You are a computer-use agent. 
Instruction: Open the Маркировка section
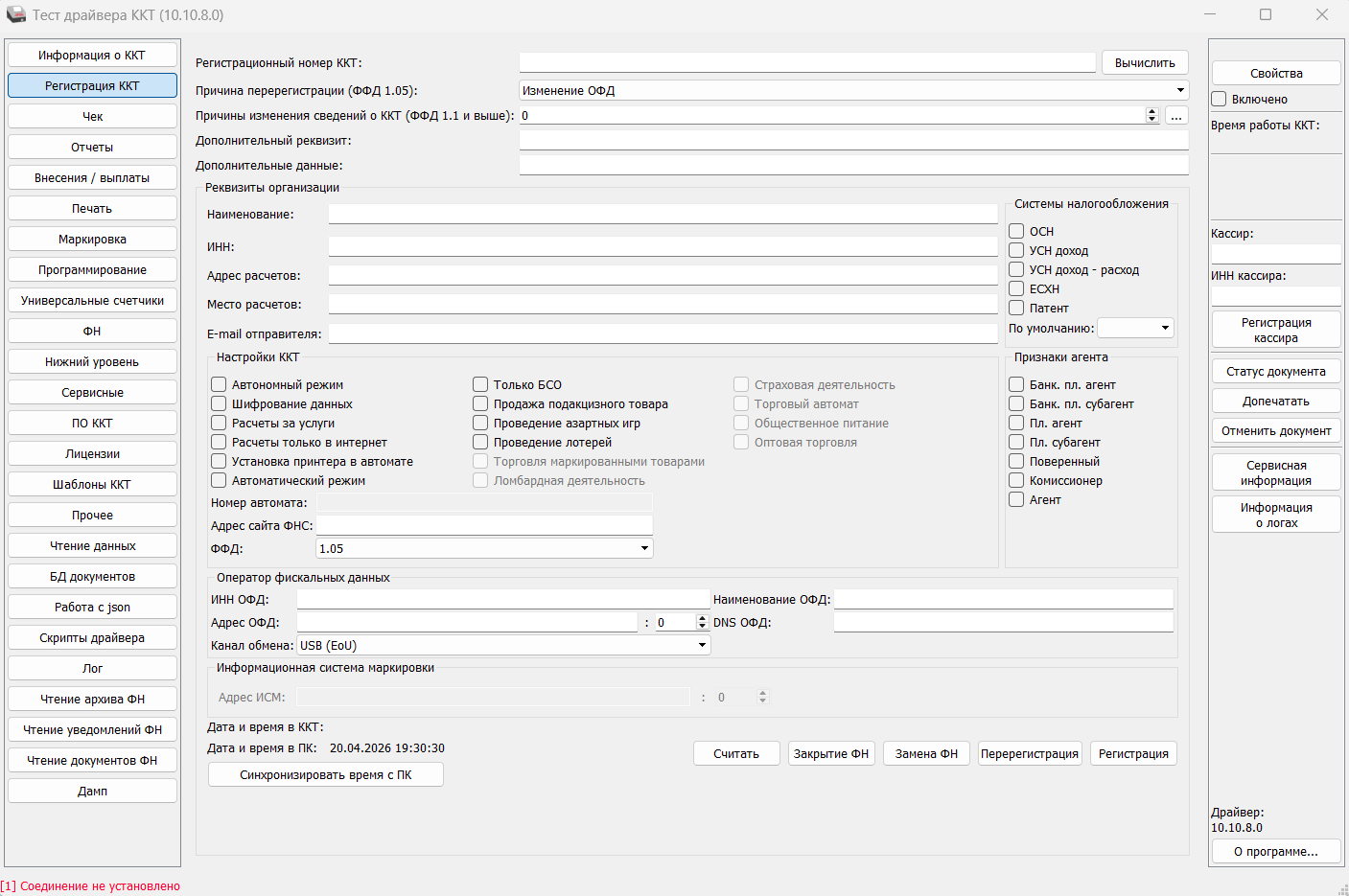(92, 239)
